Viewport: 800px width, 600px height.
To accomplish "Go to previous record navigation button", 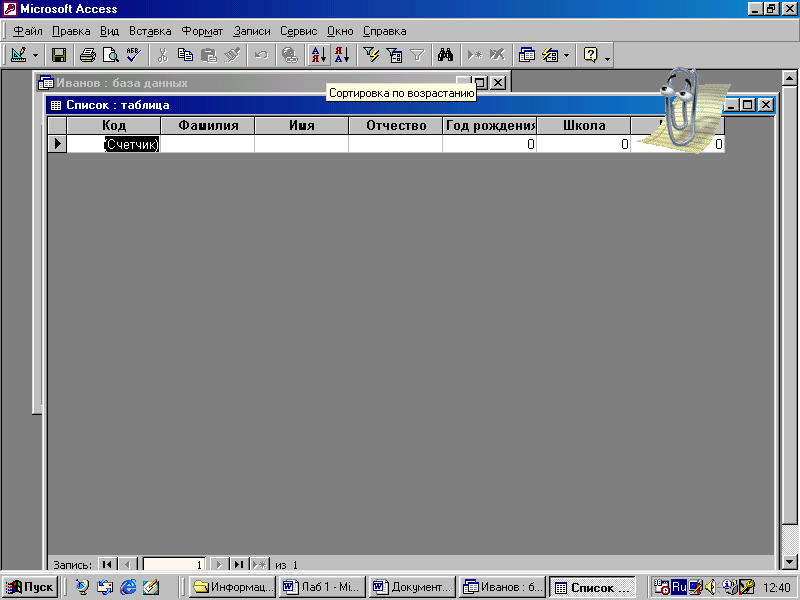I will pyautogui.click(x=128, y=564).
